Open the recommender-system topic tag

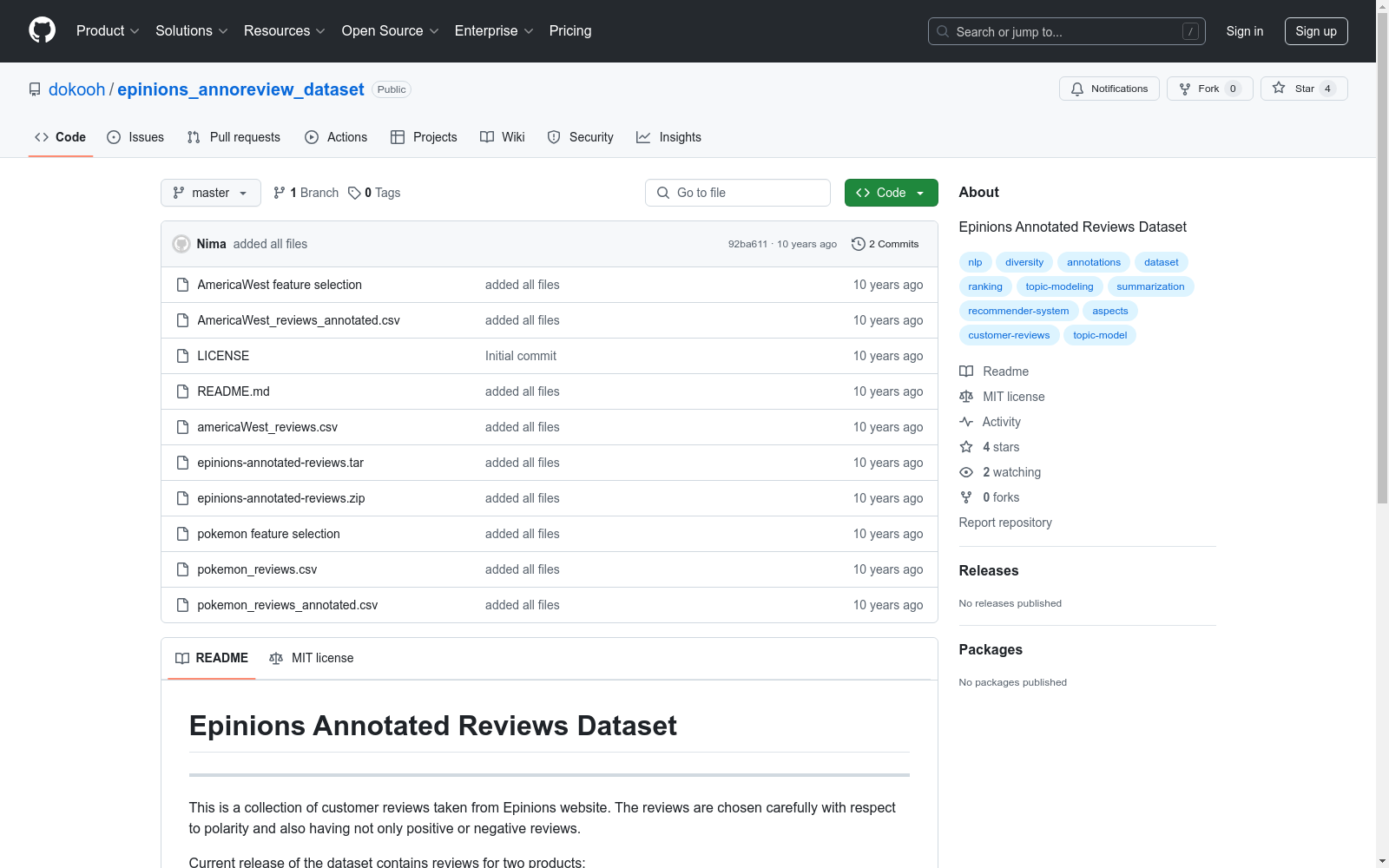[x=1019, y=311]
